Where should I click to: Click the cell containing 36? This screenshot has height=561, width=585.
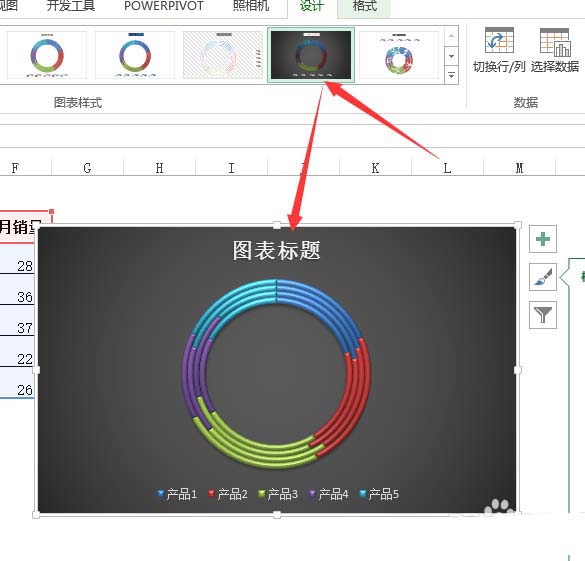(x=17, y=290)
